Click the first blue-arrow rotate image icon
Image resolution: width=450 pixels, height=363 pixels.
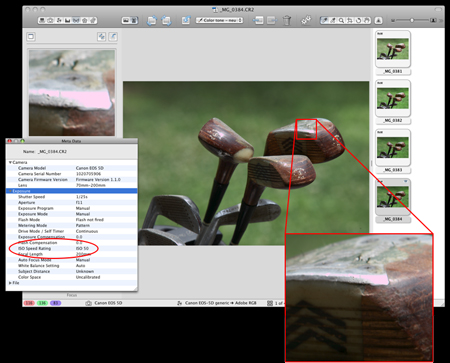(x=152, y=21)
